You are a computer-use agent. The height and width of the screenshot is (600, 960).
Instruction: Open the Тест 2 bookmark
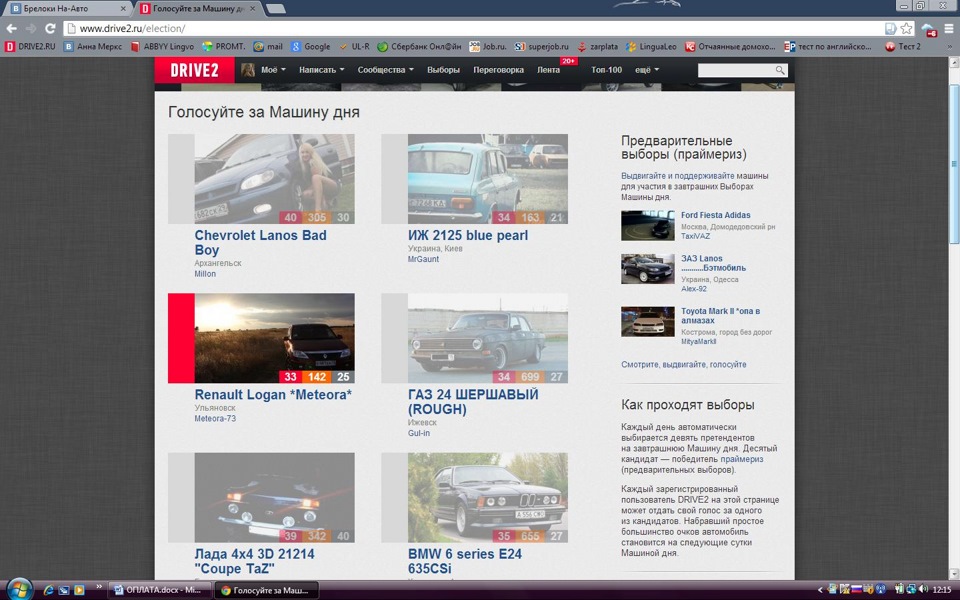tap(902, 47)
